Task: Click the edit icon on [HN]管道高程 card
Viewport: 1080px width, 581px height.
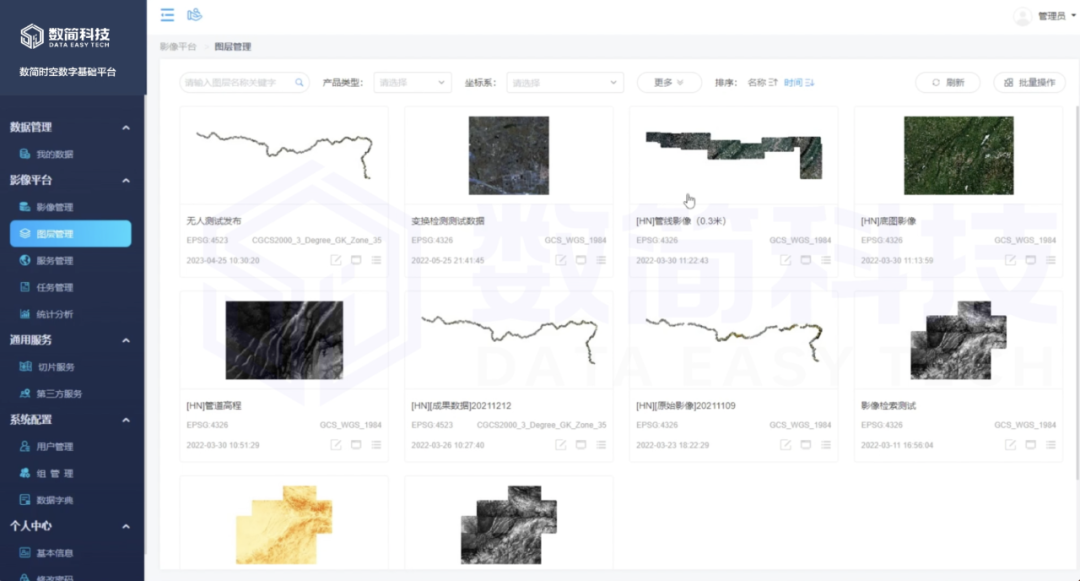Action: pos(335,445)
